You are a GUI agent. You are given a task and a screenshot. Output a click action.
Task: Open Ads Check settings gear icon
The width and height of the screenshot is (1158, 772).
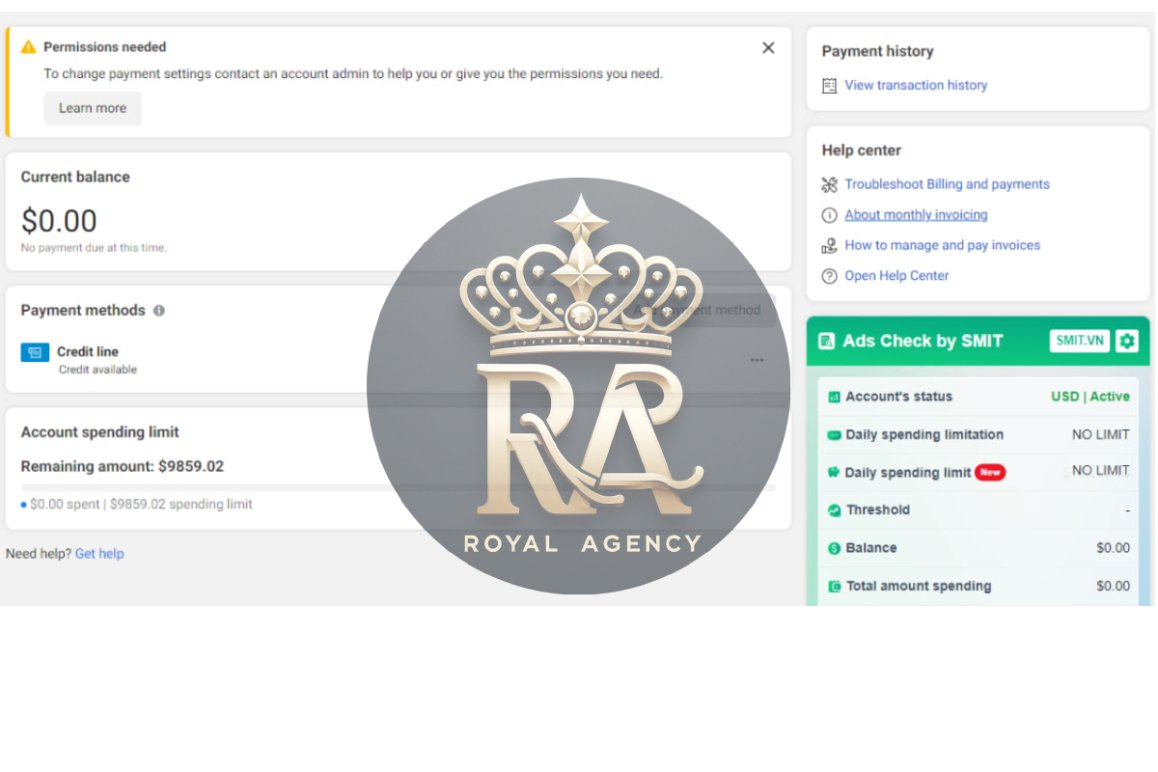pyautogui.click(x=1127, y=341)
